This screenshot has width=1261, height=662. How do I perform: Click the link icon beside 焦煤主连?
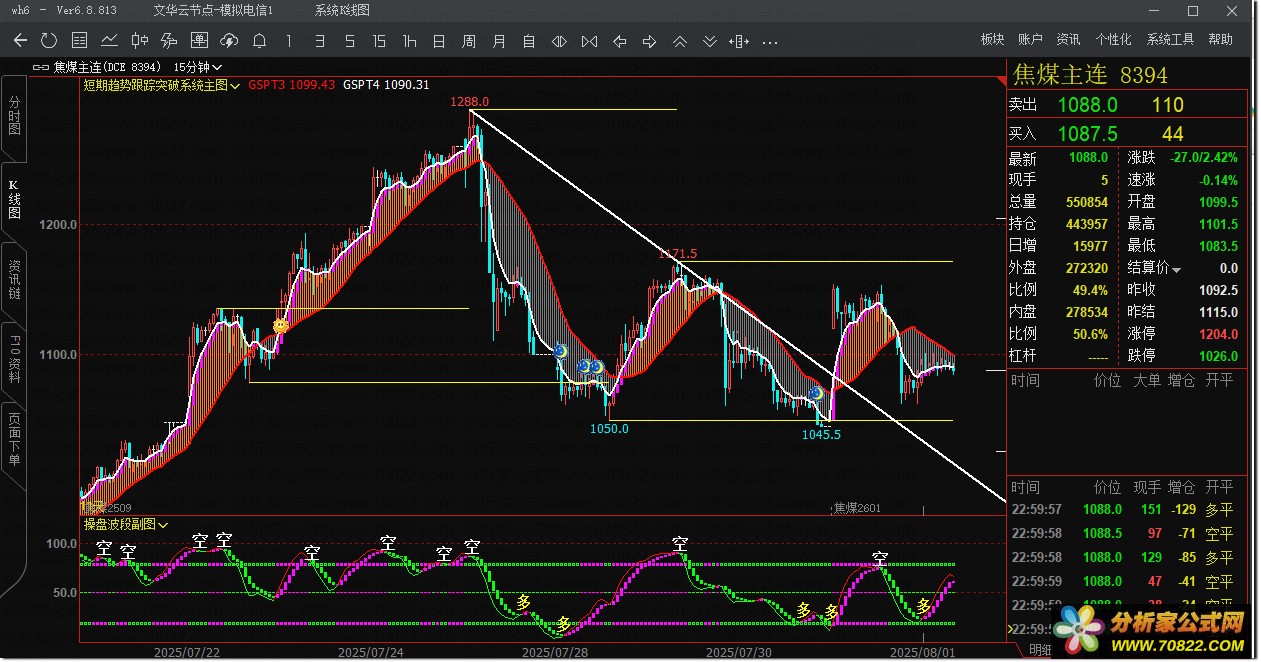pos(41,67)
